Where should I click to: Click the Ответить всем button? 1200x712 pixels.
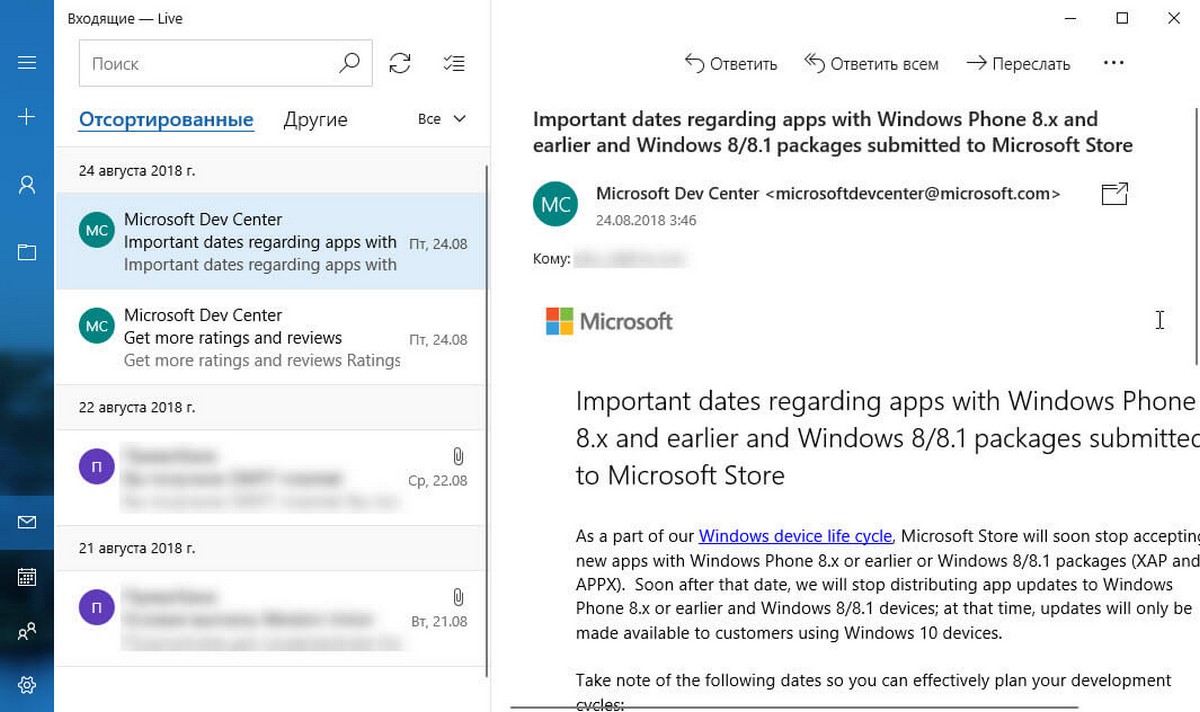[x=871, y=63]
